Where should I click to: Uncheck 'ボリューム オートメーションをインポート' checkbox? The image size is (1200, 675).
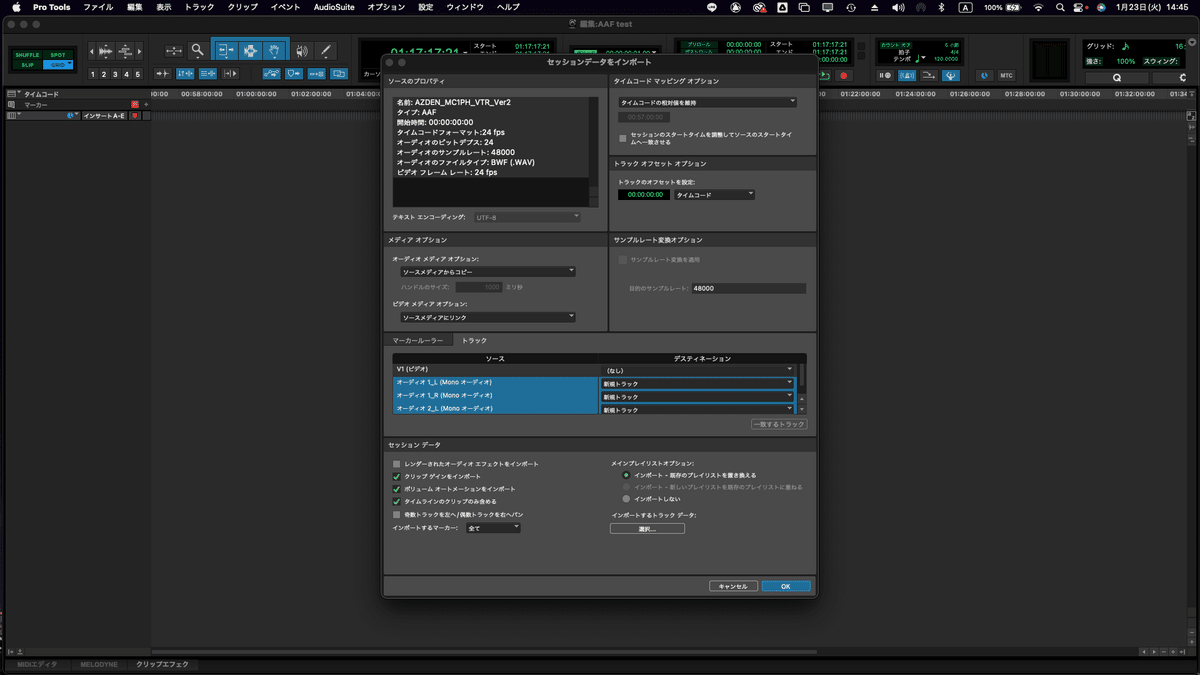[397, 489]
